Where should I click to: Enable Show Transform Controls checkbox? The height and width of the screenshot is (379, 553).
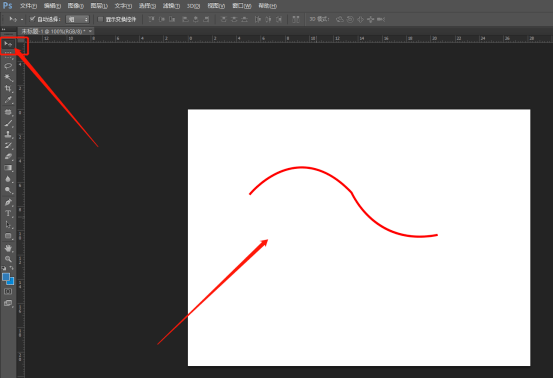[101, 19]
